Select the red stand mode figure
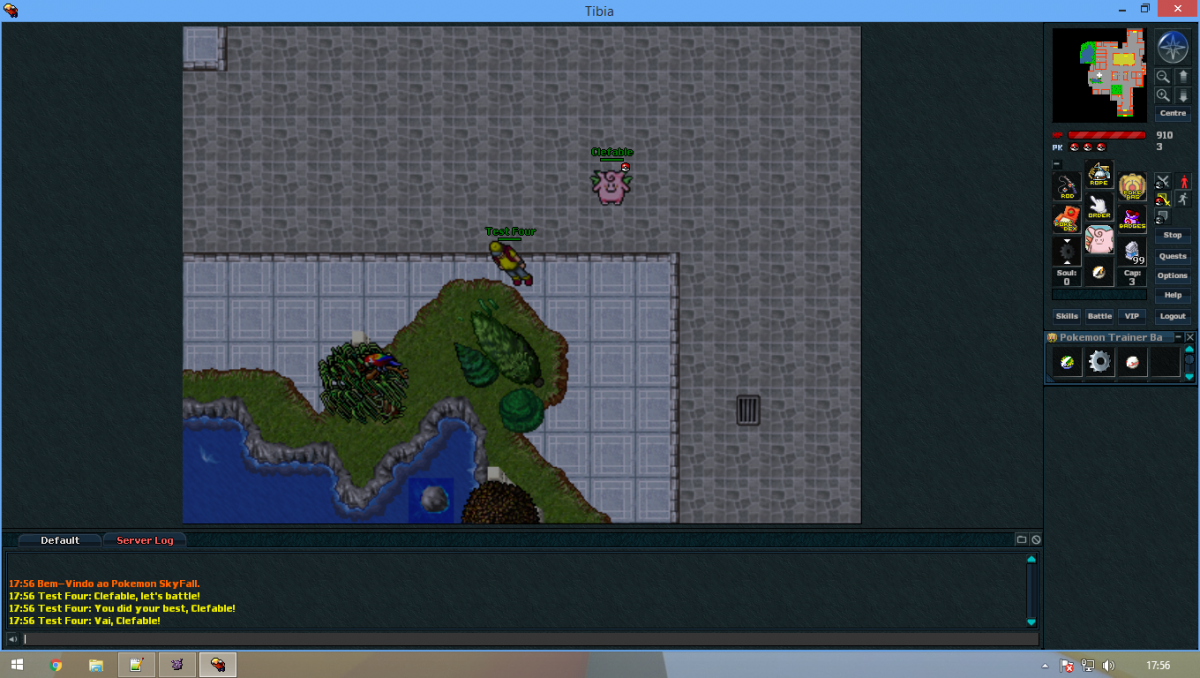 click(x=1184, y=181)
